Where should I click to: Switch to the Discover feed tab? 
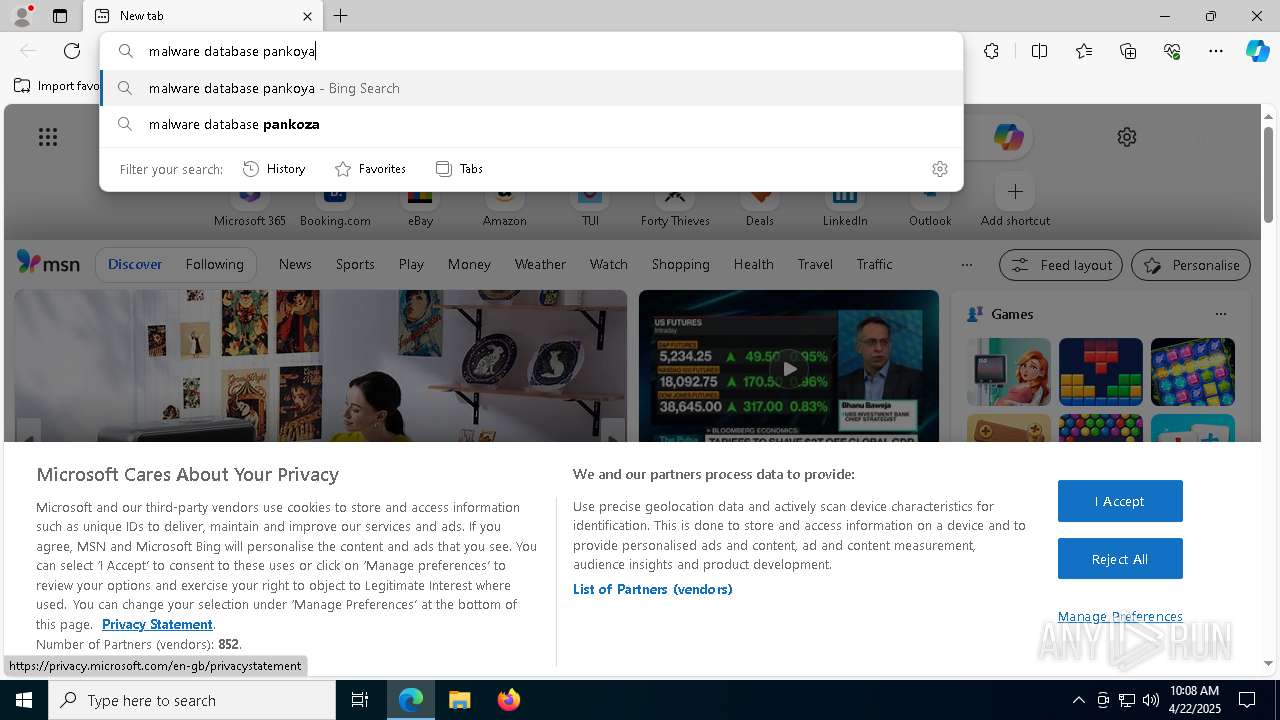(135, 264)
